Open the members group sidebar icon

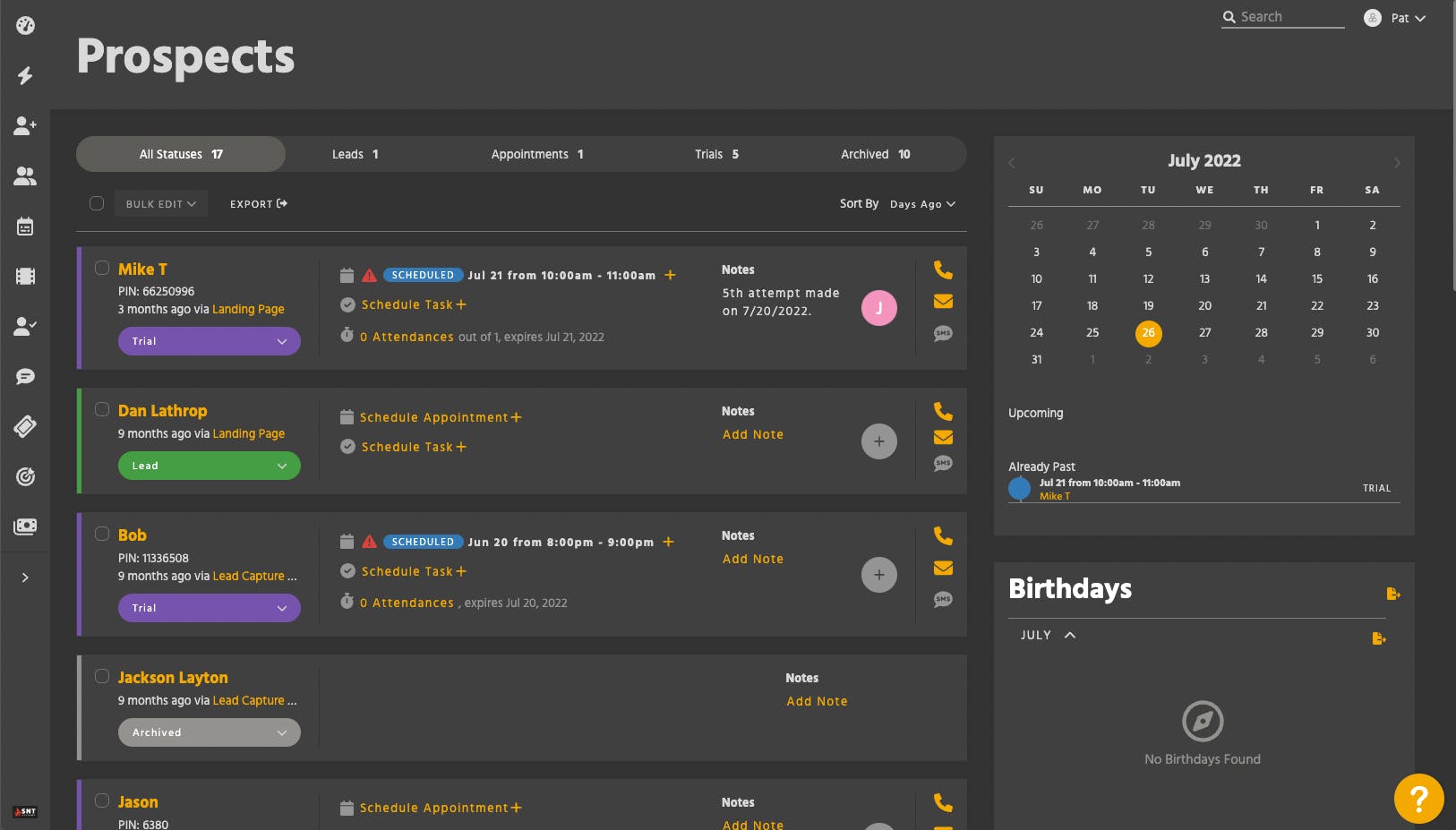tap(25, 176)
